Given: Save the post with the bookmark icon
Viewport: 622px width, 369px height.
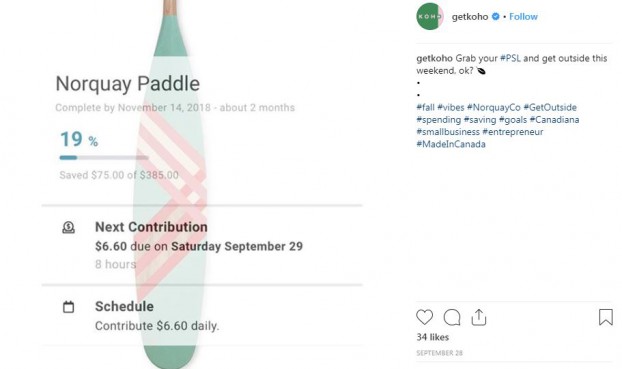Looking at the screenshot, I should [x=606, y=317].
